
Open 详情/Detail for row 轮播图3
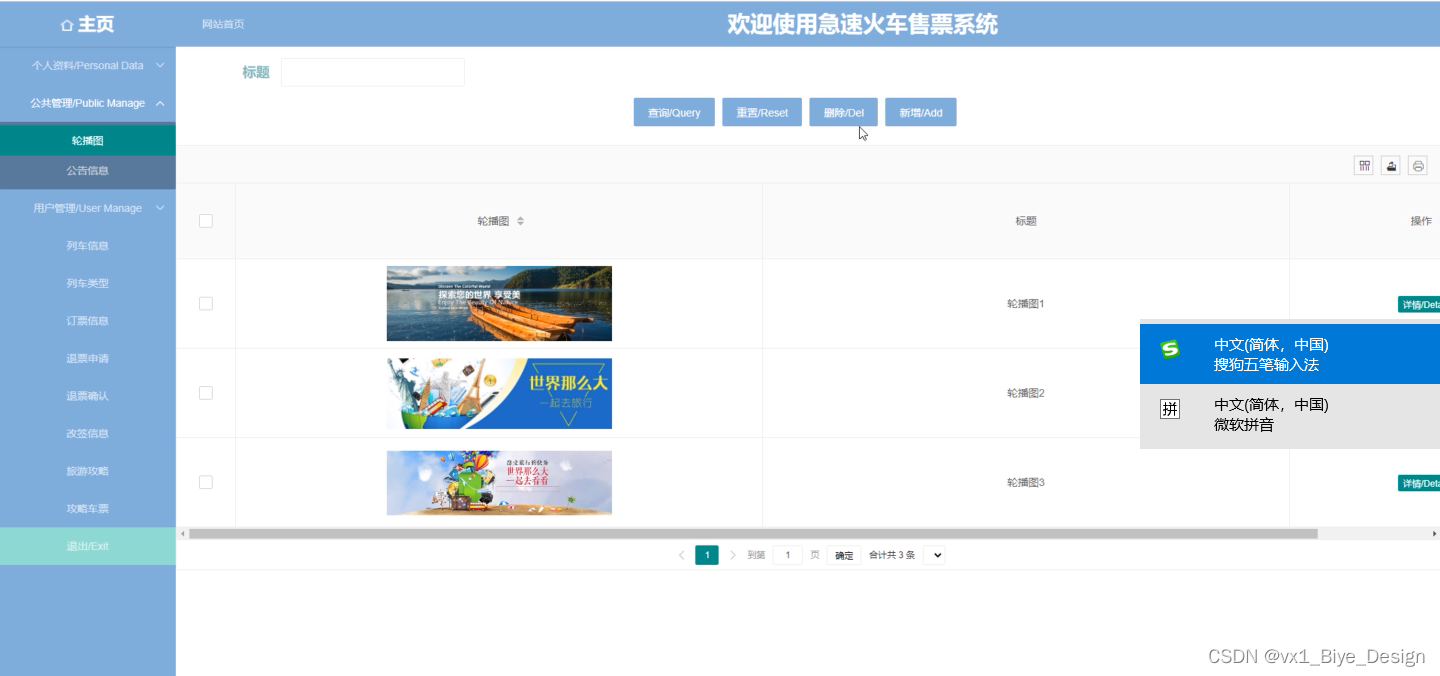tap(1419, 483)
